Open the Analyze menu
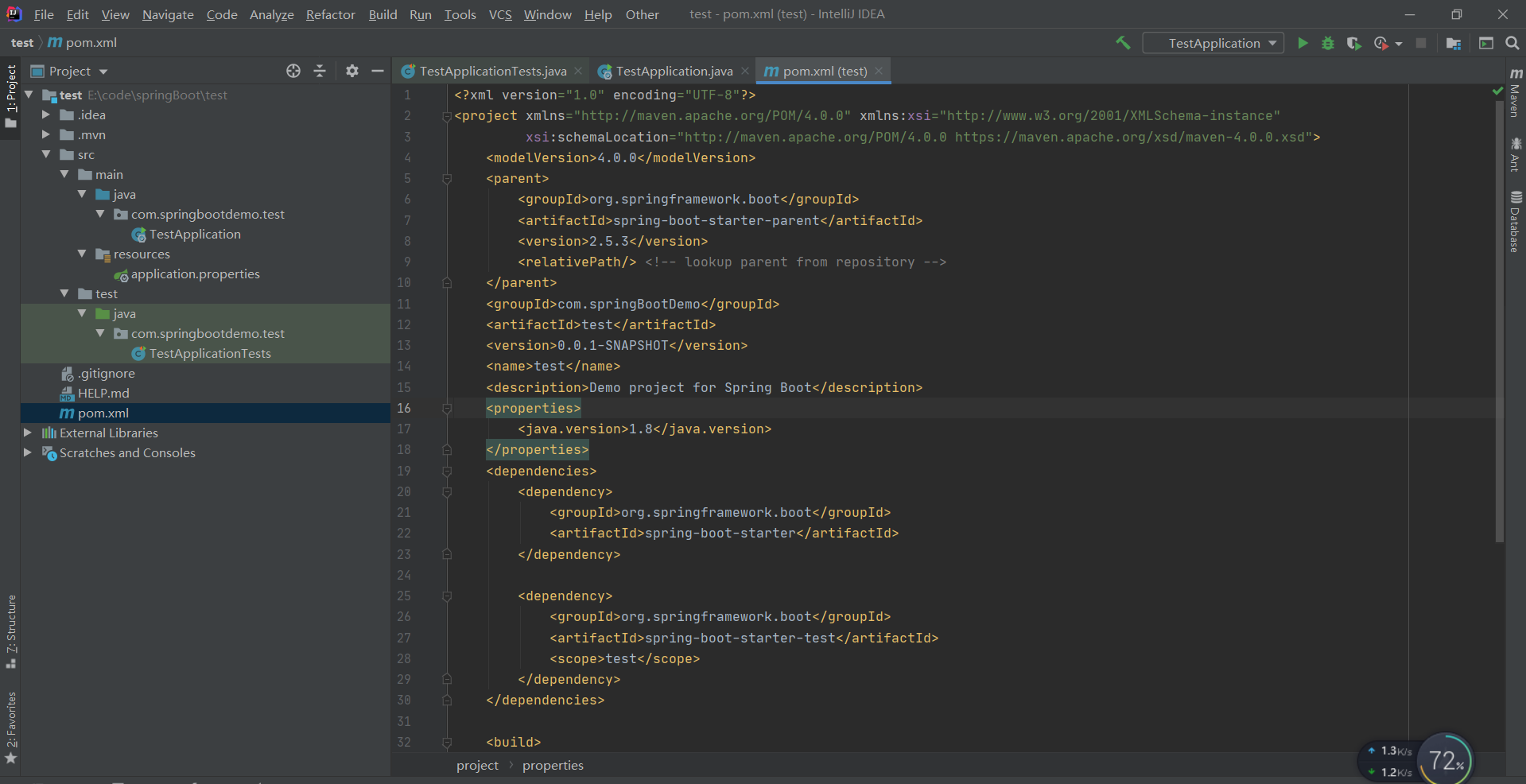This screenshot has width=1526, height=784. pyautogui.click(x=271, y=14)
